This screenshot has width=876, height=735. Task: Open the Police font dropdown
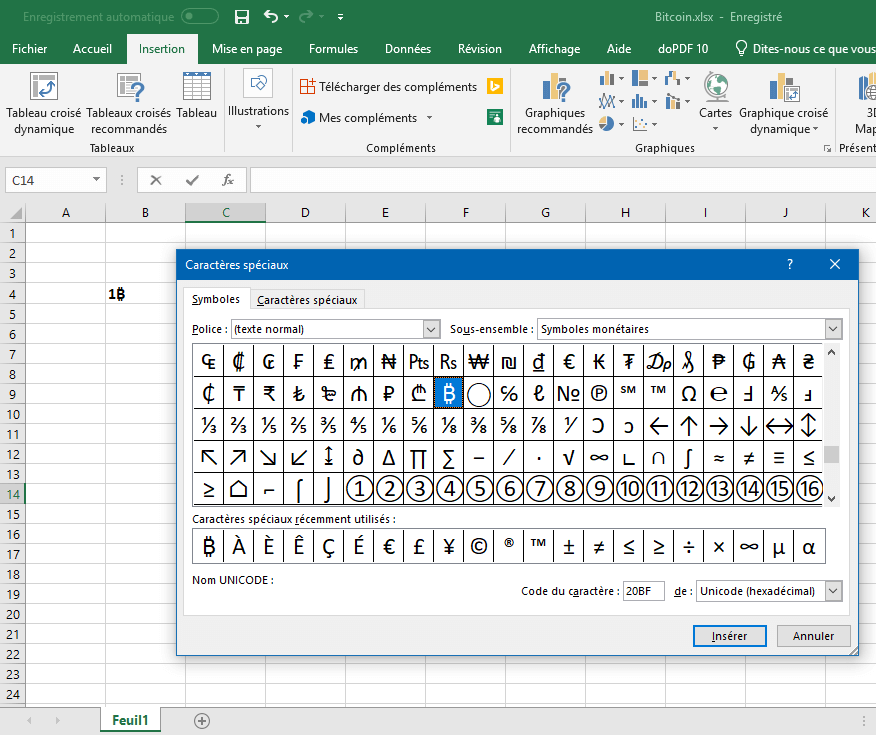click(431, 329)
